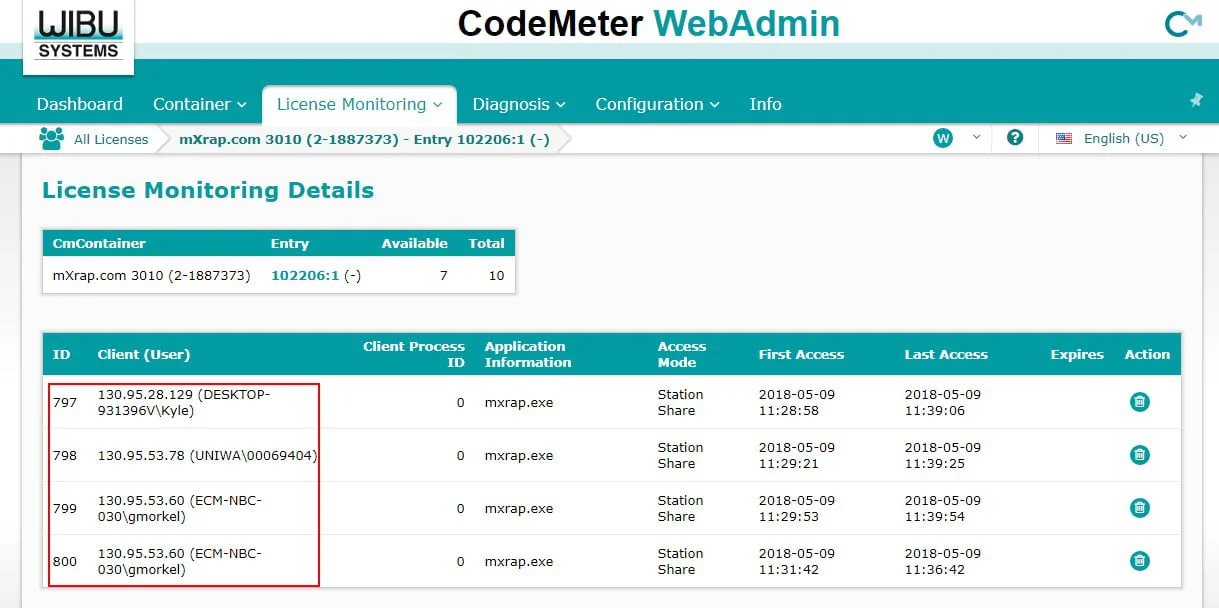
Task: Click the All Licenses people icon
Action: pyautogui.click(x=51, y=138)
